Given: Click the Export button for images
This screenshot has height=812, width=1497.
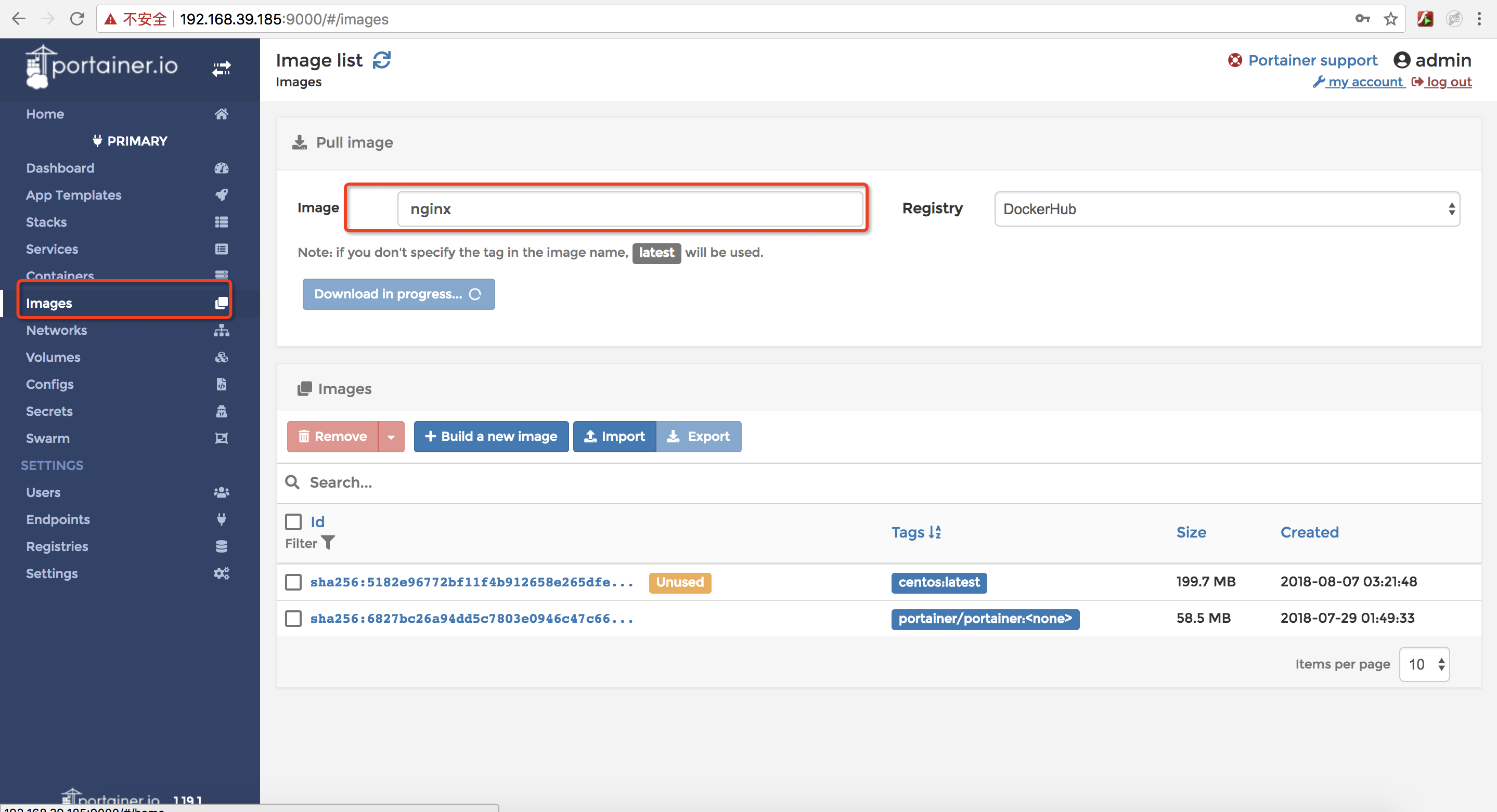Looking at the screenshot, I should [699, 437].
